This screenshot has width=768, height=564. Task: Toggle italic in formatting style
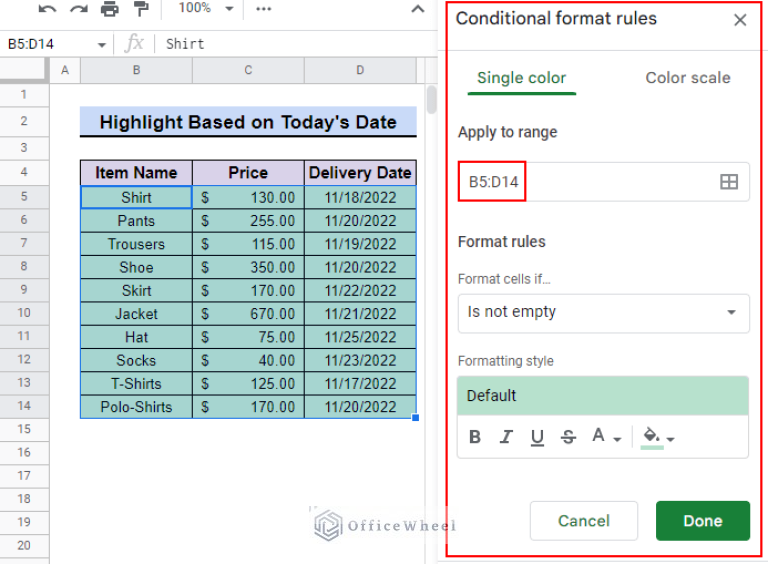point(506,436)
